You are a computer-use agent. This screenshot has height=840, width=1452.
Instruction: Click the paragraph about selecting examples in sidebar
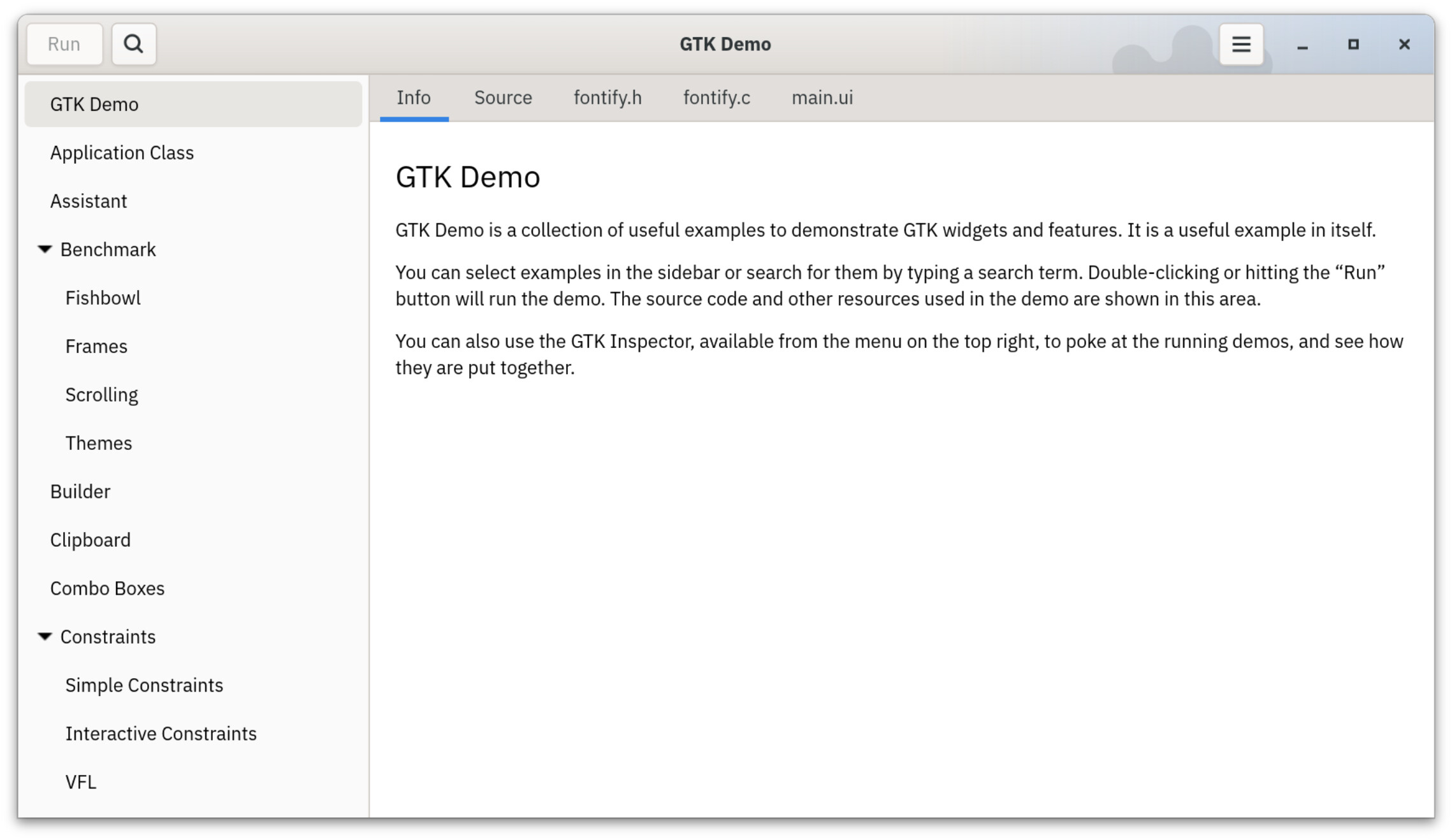click(890, 286)
